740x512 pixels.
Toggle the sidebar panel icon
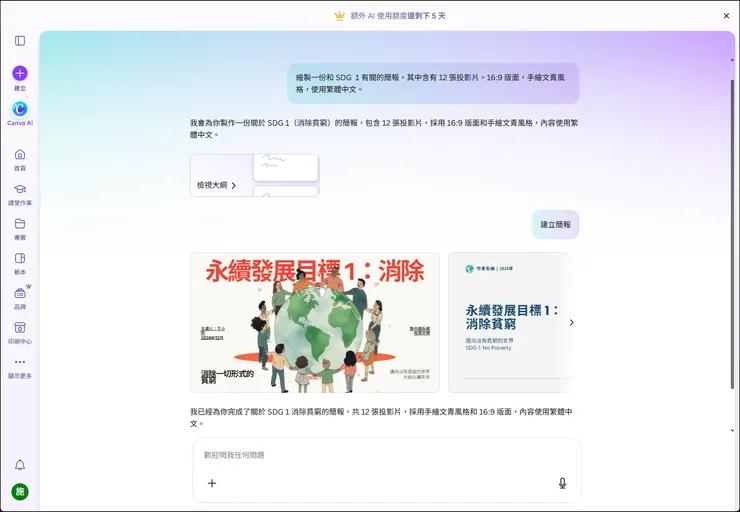pos(20,41)
